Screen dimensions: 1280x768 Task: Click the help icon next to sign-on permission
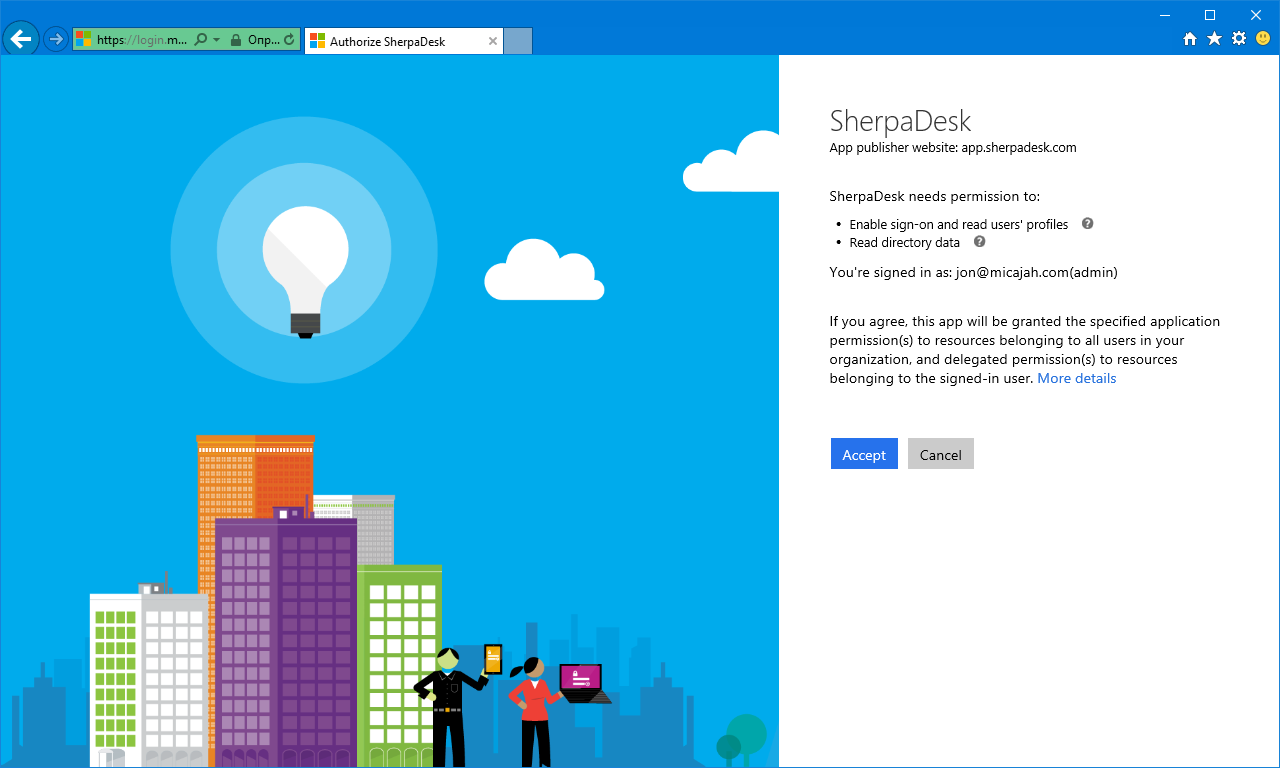pyautogui.click(x=1086, y=224)
